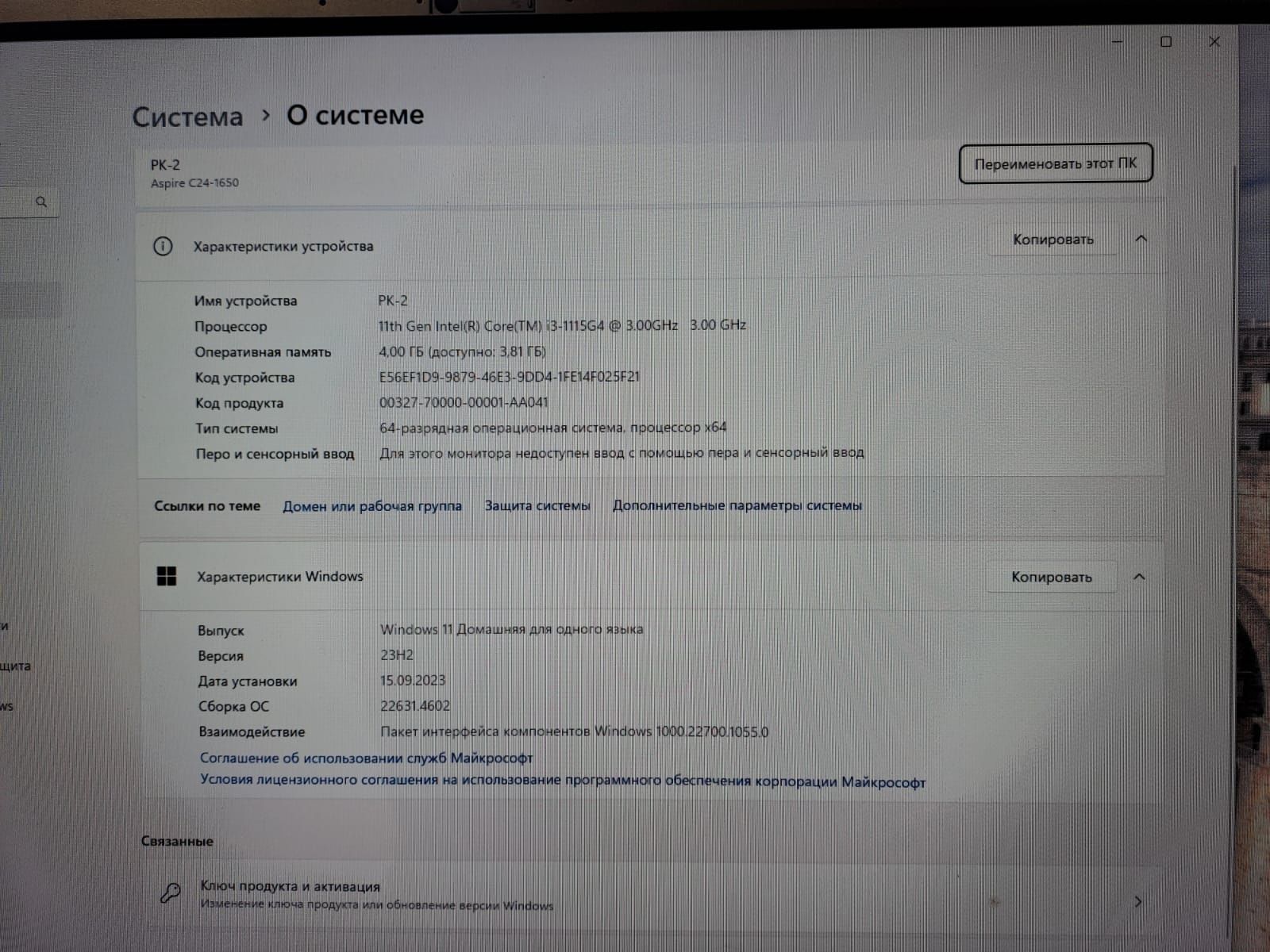Select installation date 15.09.2023
1270x952 pixels.
point(413,681)
